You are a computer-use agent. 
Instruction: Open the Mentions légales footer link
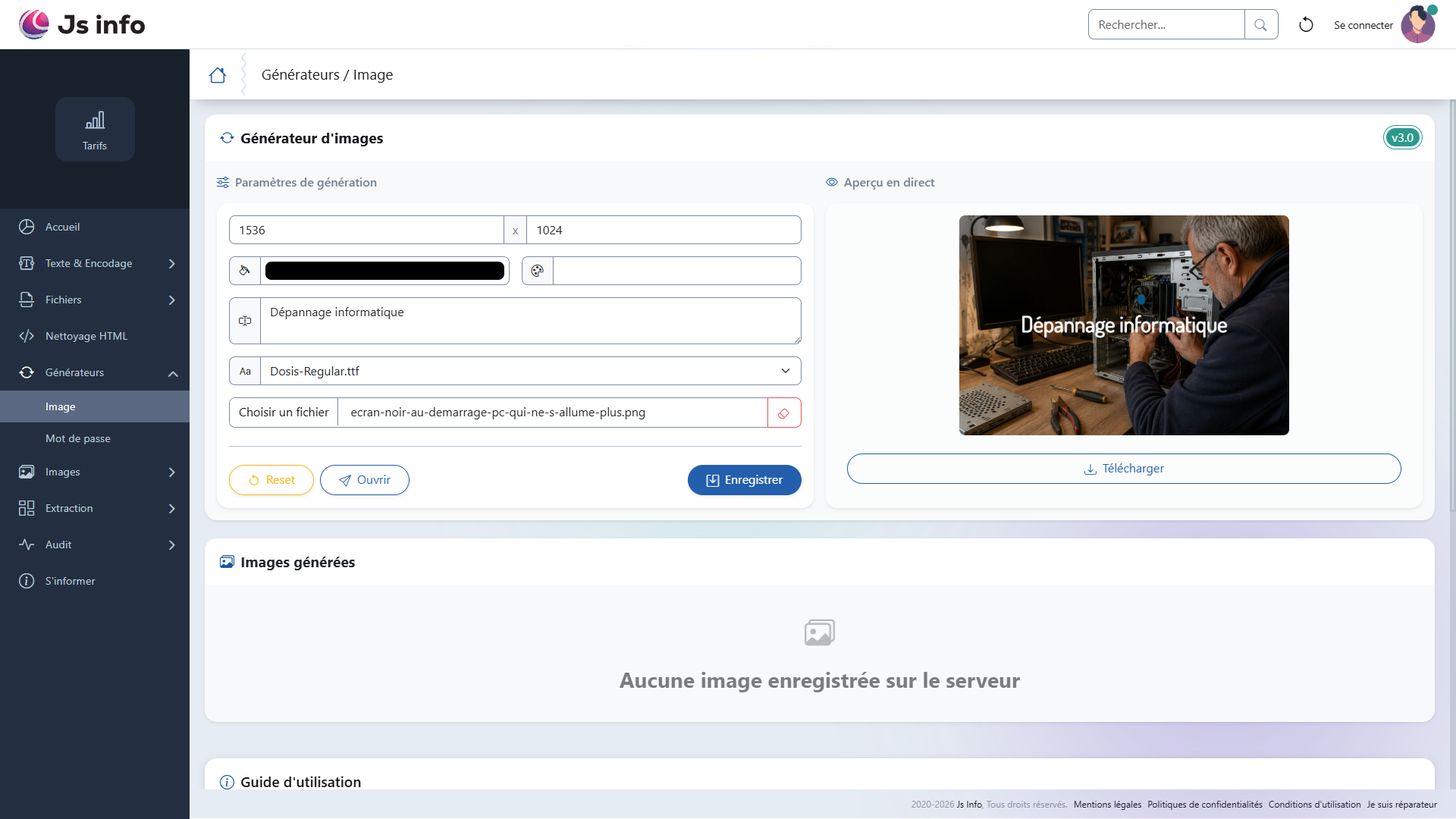(x=1107, y=805)
